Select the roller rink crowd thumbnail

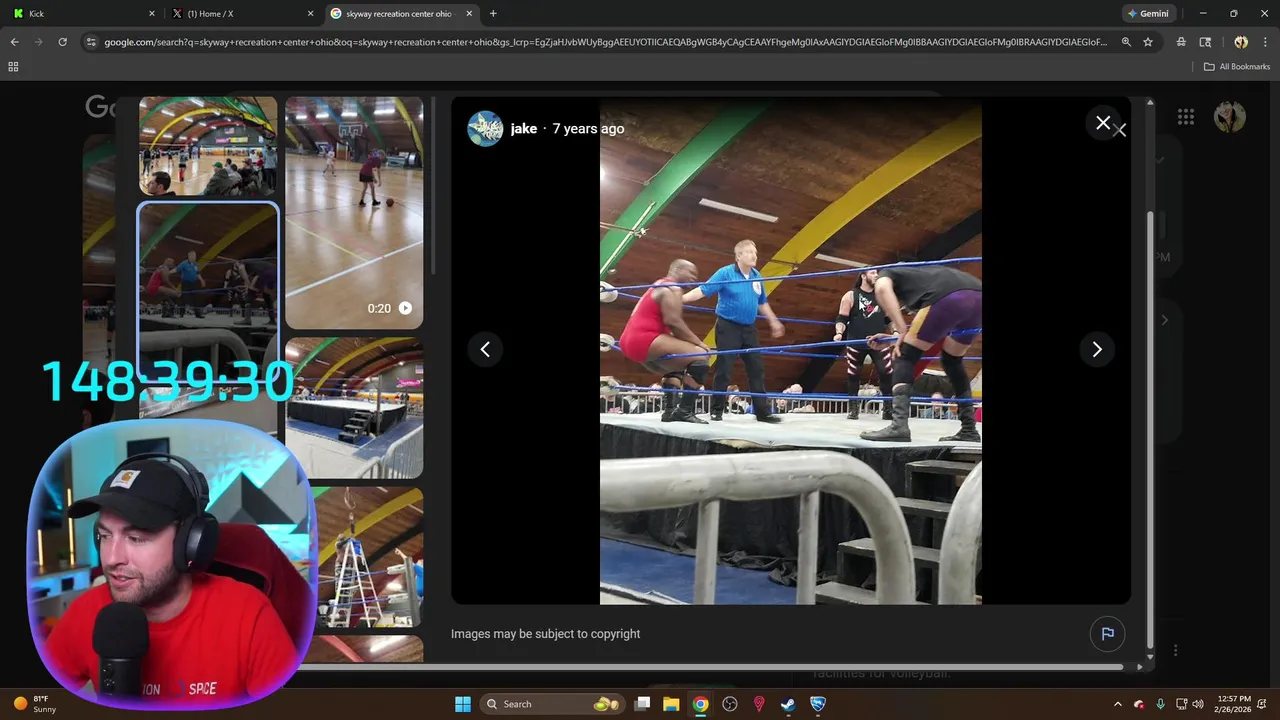208,146
